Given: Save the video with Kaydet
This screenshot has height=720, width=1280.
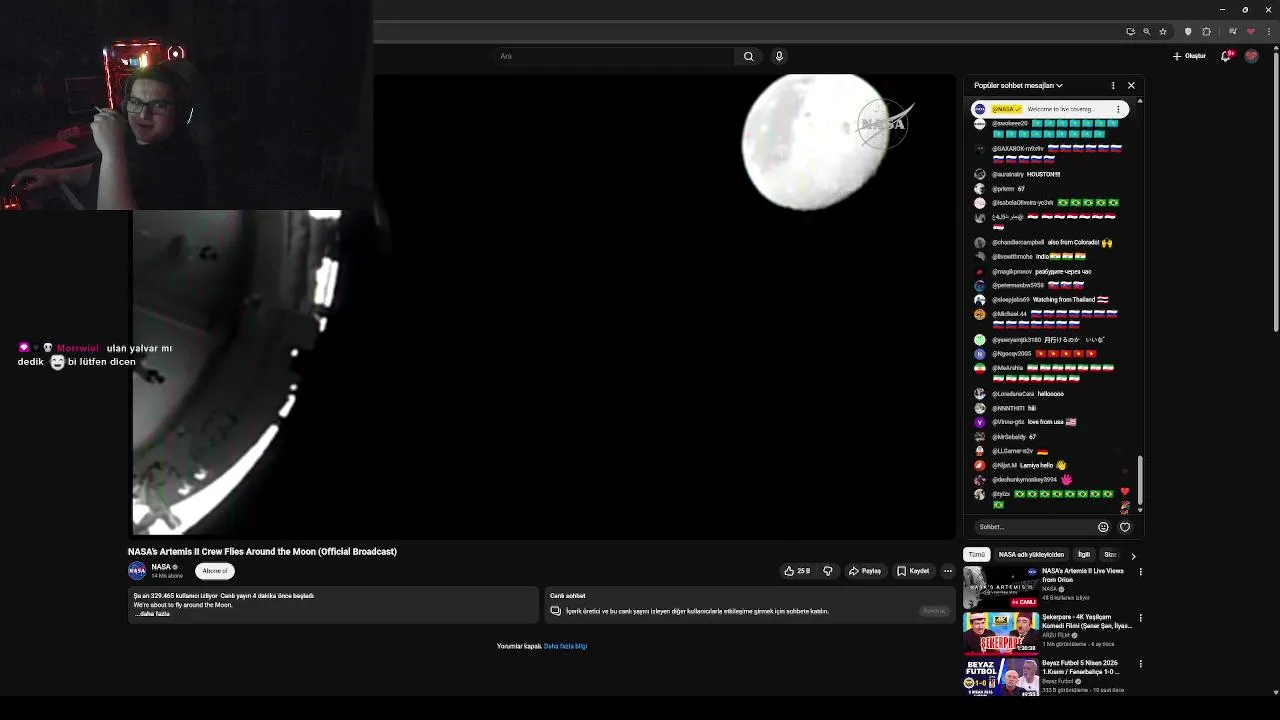Looking at the screenshot, I should pyautogui.click(x=913, y=571).
